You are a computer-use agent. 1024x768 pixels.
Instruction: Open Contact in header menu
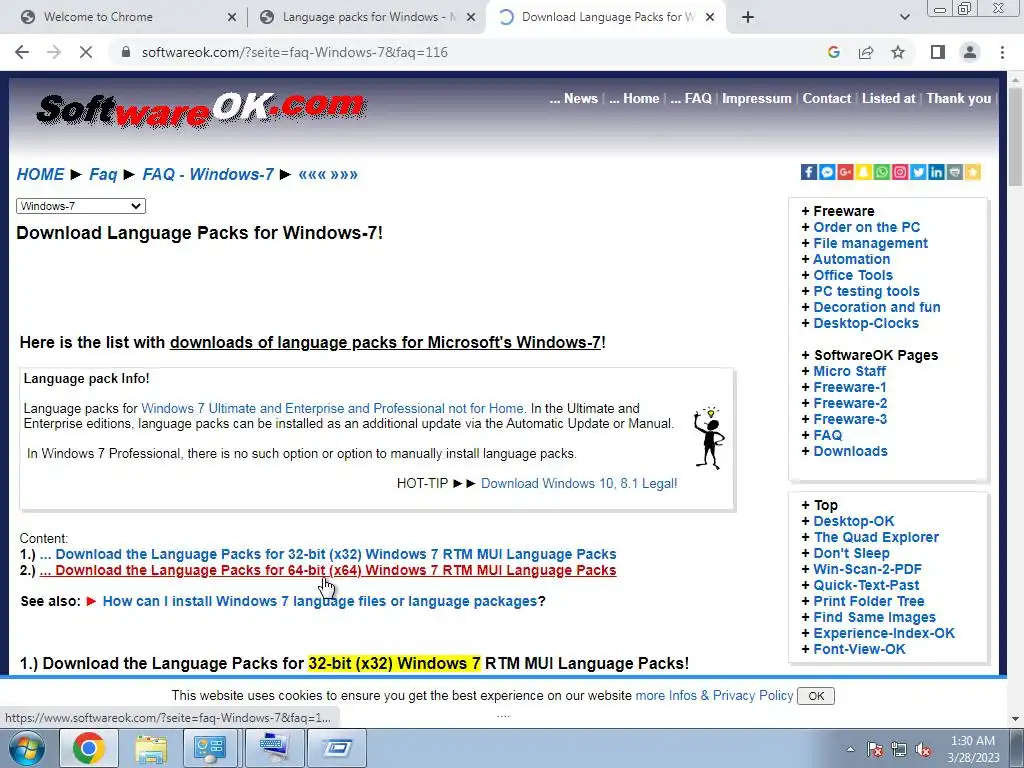click(827, 99)
